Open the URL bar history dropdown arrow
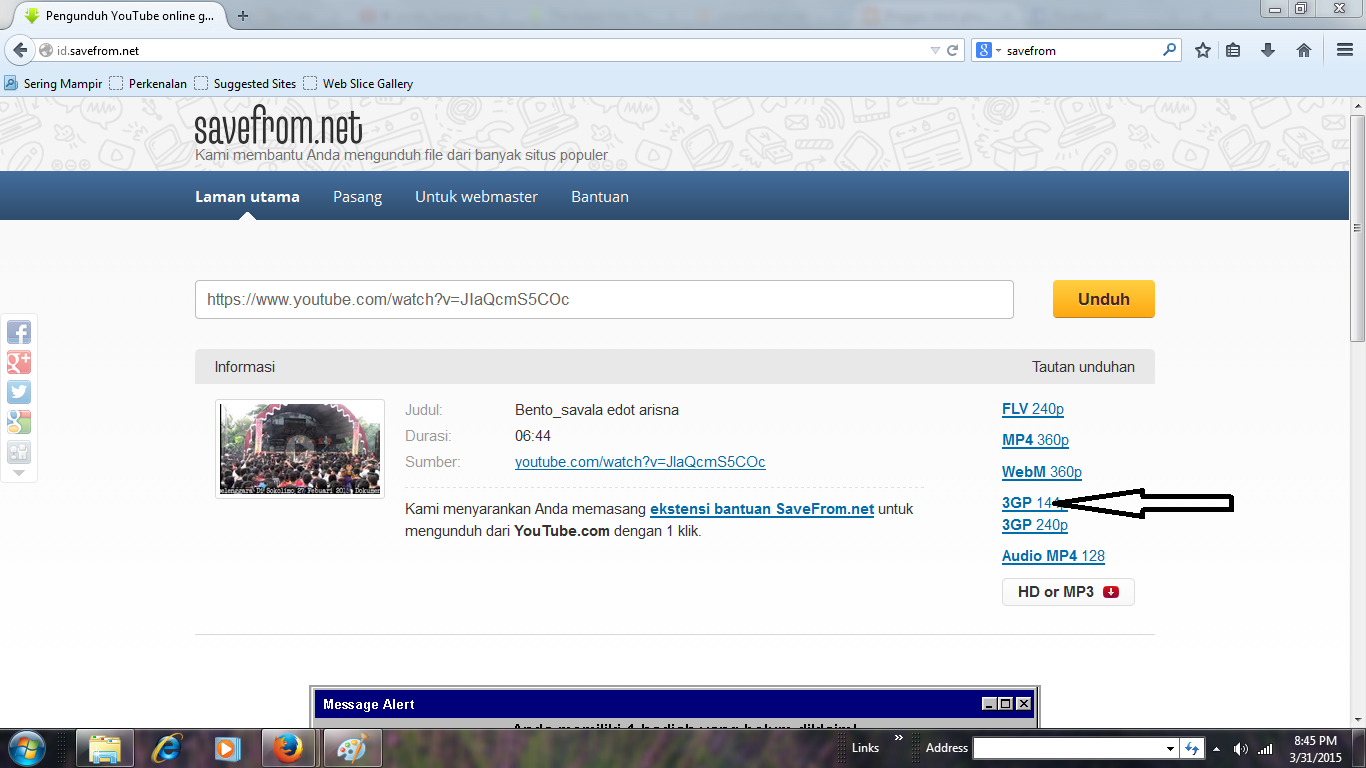Viewport: 1366px width, 768px height. coord(935,50)
